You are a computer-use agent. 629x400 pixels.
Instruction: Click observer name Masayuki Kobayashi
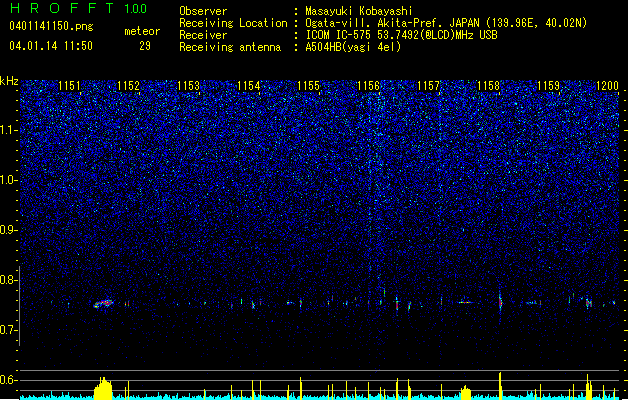359,11
